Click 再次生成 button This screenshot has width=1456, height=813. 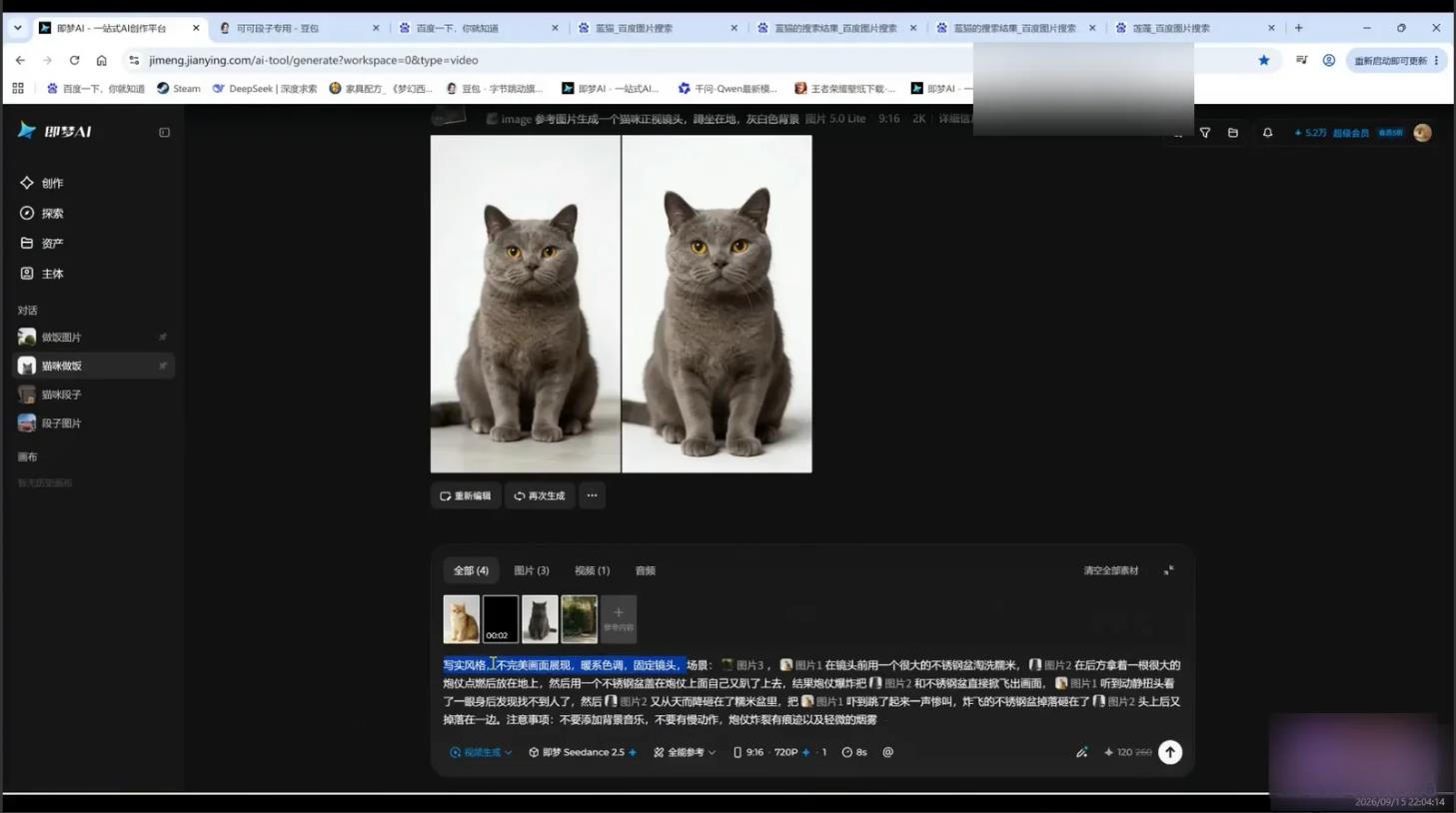click(x=540, y=495)
